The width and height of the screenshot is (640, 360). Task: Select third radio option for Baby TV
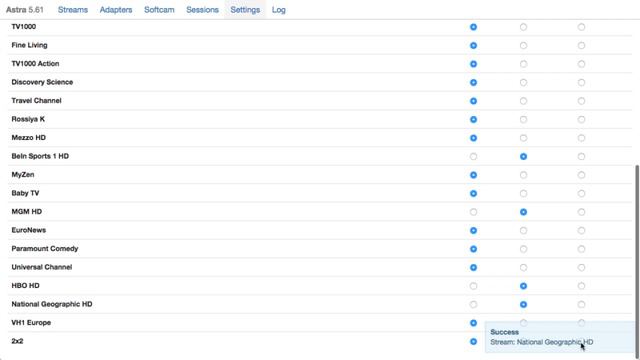(581, 193)
